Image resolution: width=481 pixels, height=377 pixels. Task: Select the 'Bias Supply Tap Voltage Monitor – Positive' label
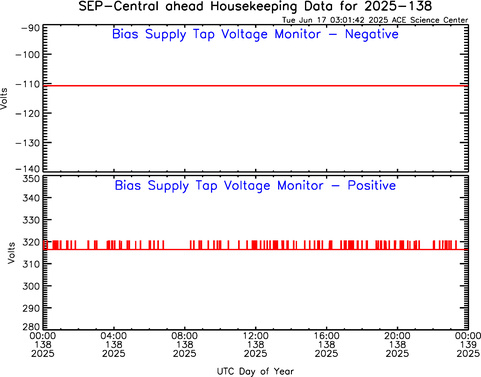point(255,186)
